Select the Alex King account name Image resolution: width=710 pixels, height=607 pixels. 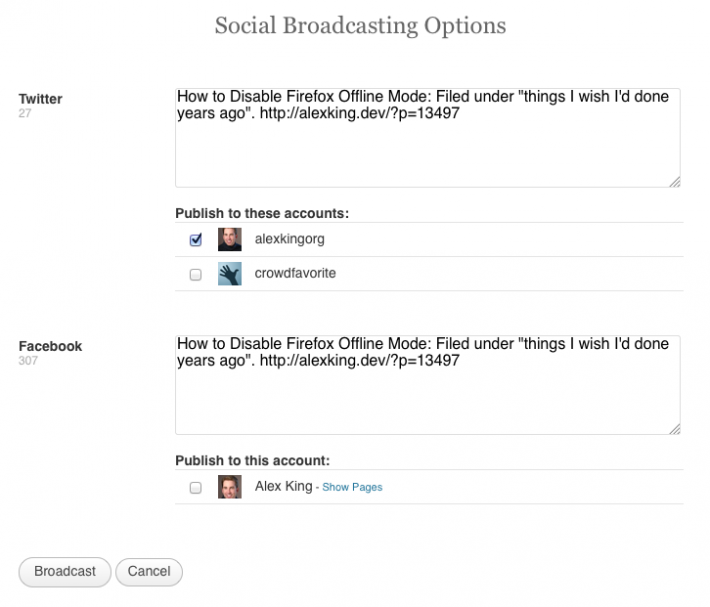pos(283,486)
